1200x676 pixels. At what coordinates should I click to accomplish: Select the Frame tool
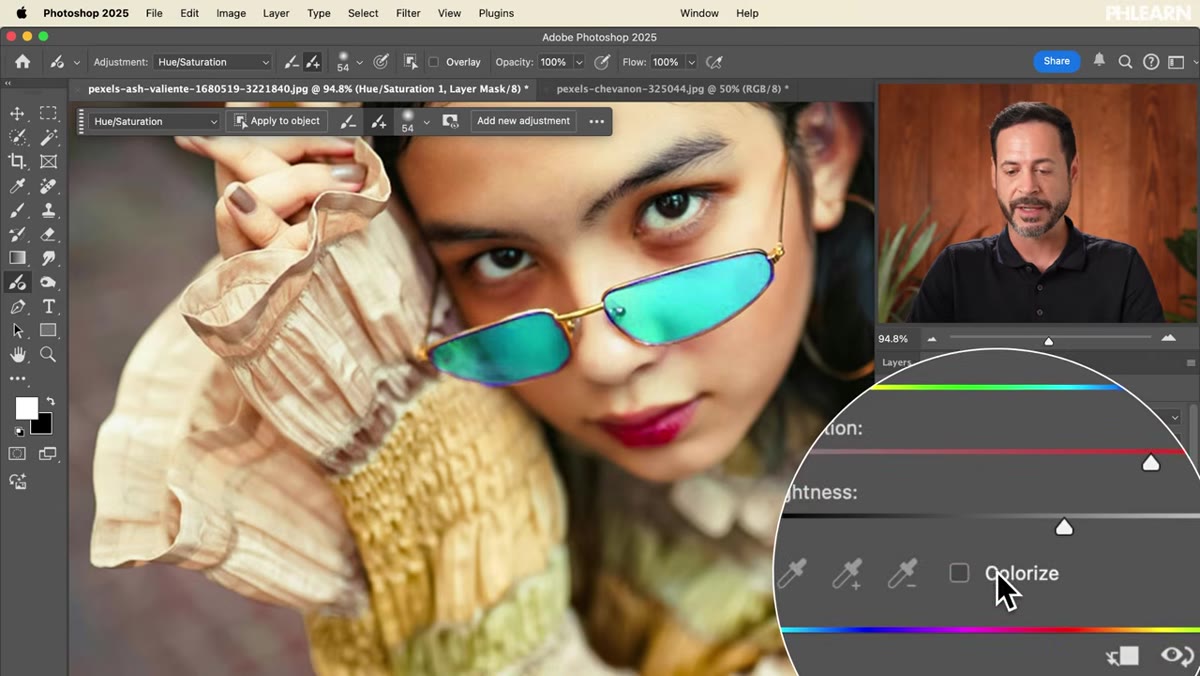click(x=48, y=161)
